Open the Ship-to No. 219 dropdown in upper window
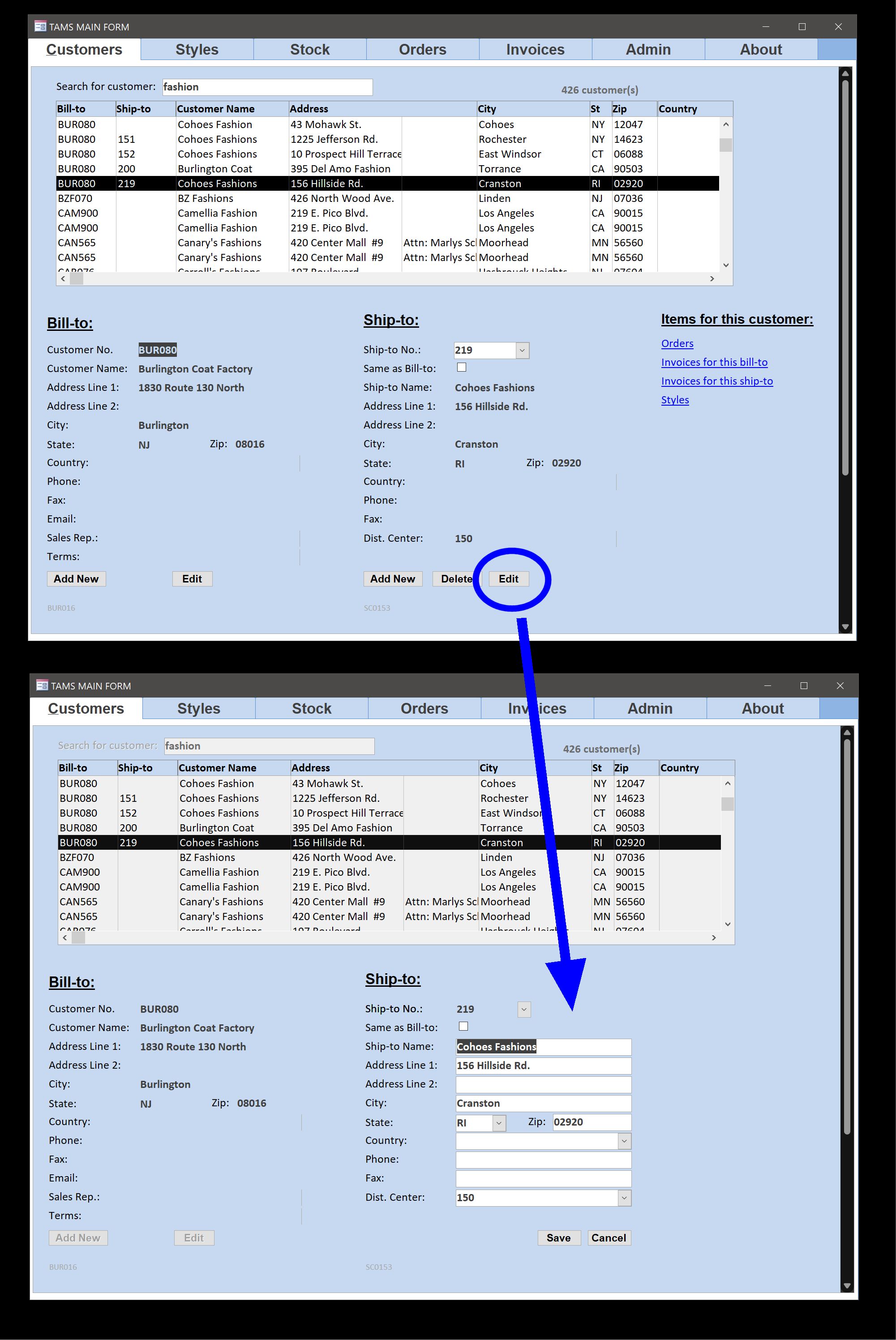This screenshot has width=896, height=1340. (x=522, y=350)
